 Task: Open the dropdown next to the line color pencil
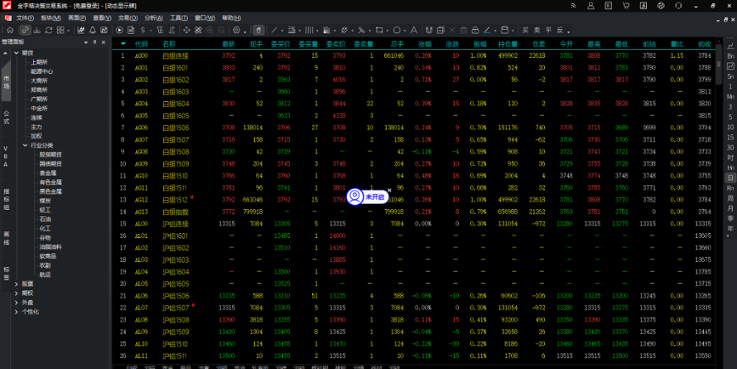tap(495, 31)
